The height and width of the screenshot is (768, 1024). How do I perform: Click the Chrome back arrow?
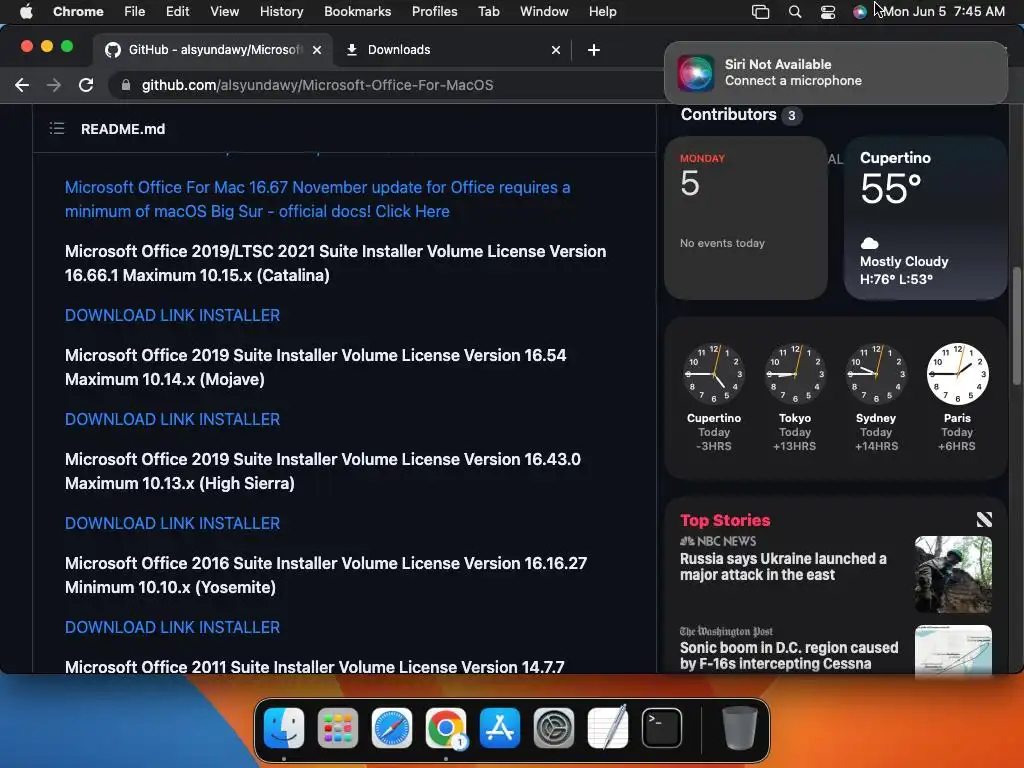pos(22,85)
